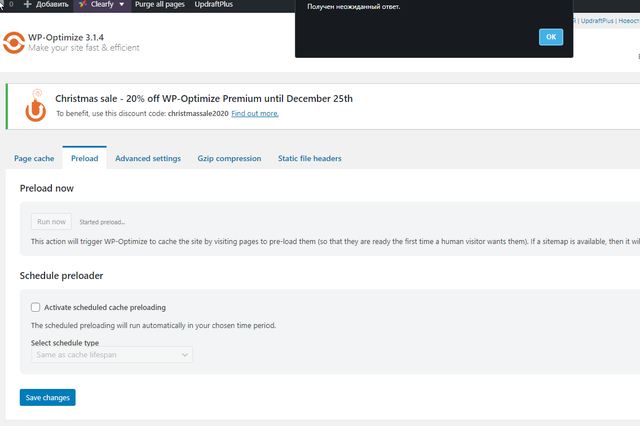Click the UpdraftPlus header link
The height and width of the screenshot is (426, 640).
[597, 21]
